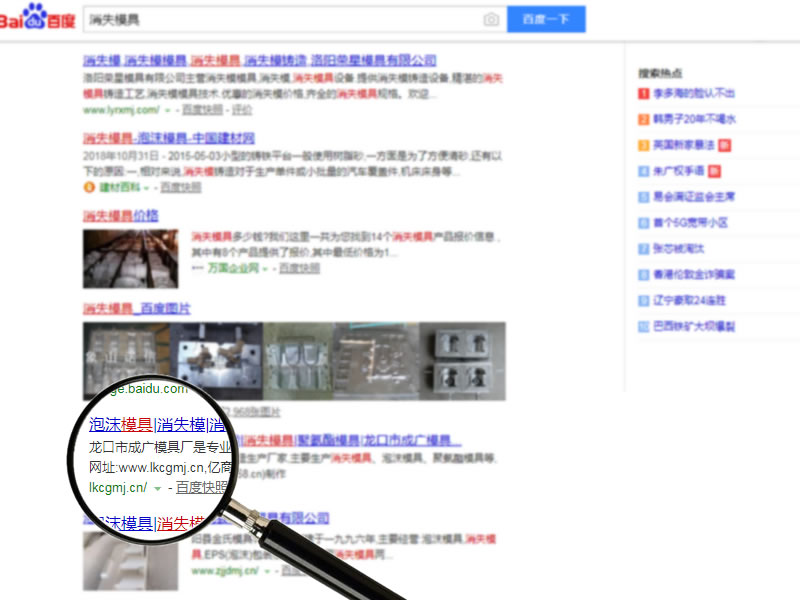The image size is (800, 600).
Task: Click the 评价 link under first result
Action: click(242, 110)
